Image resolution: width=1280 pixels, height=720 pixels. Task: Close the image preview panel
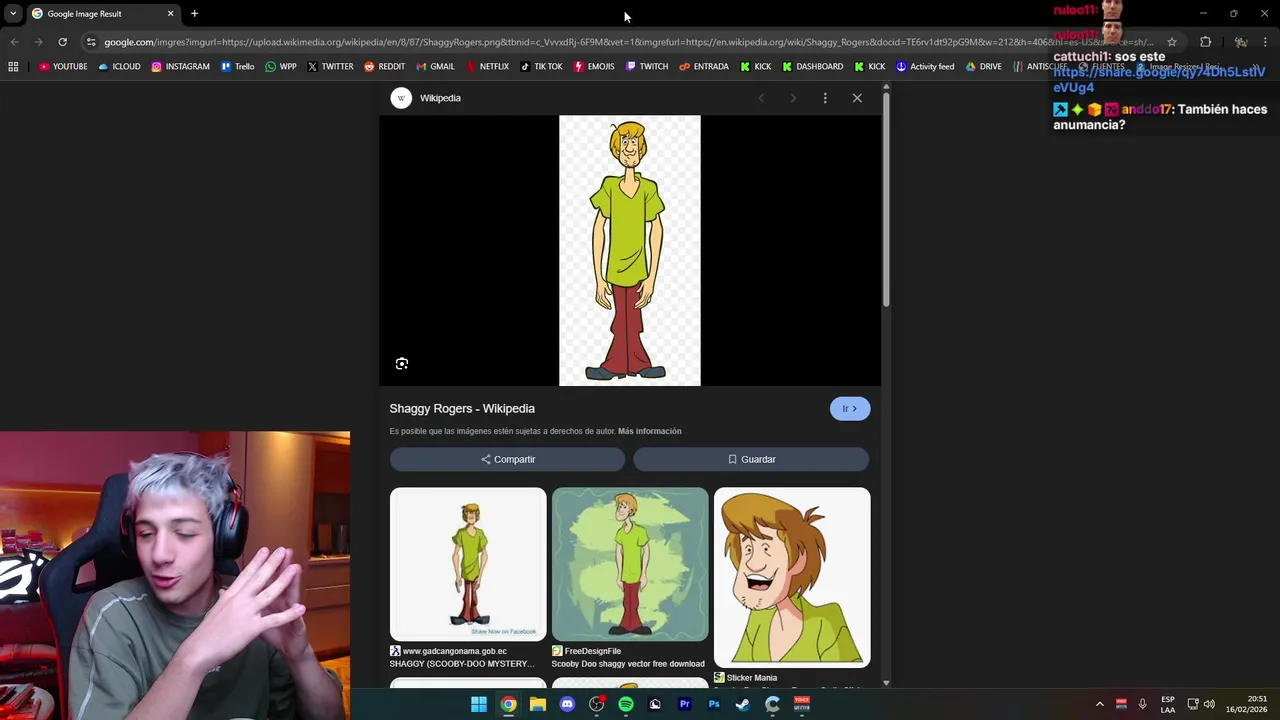pyautogui.click(x=857, y=98)
